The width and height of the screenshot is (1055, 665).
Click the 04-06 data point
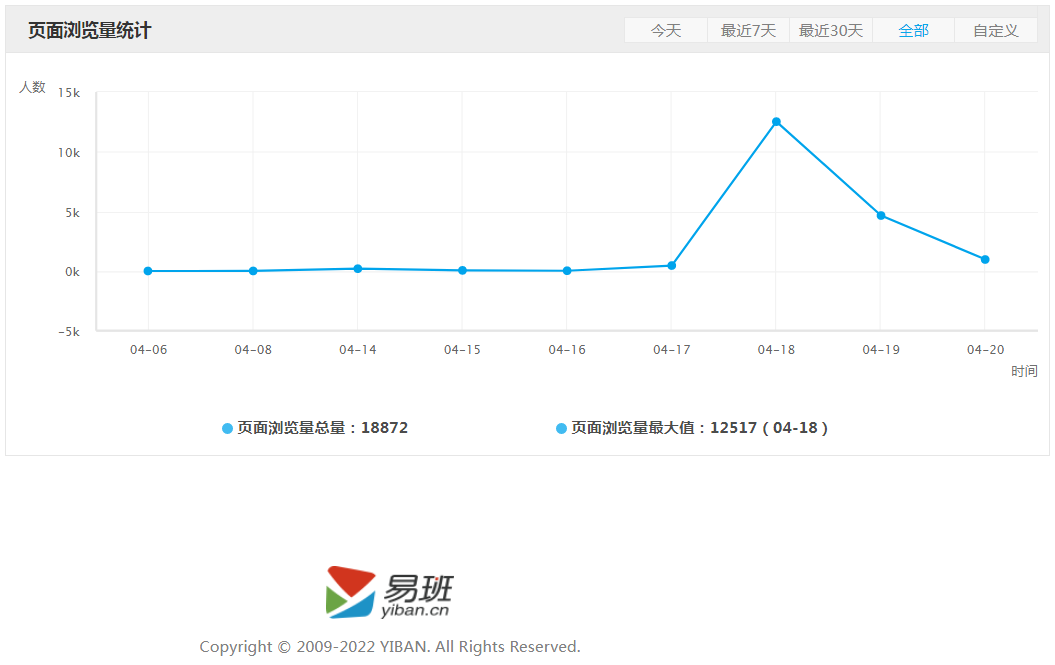coord(148,271)
